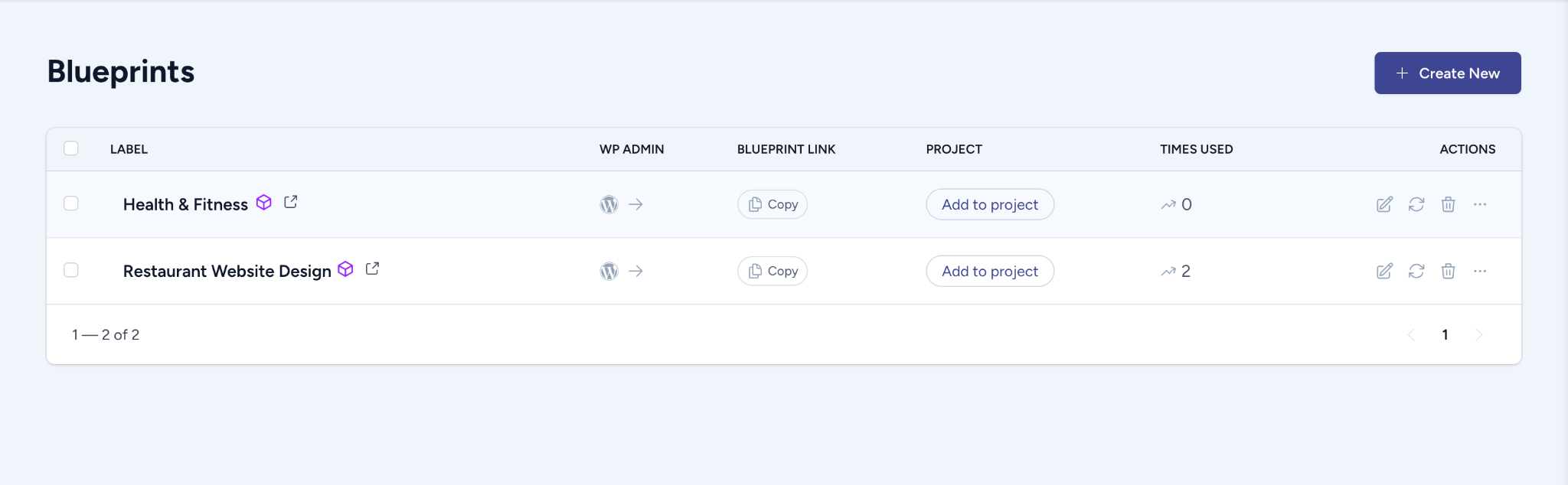Select page 1 in pagination
1568x485 pixels.
click(x=1444, y=334)
